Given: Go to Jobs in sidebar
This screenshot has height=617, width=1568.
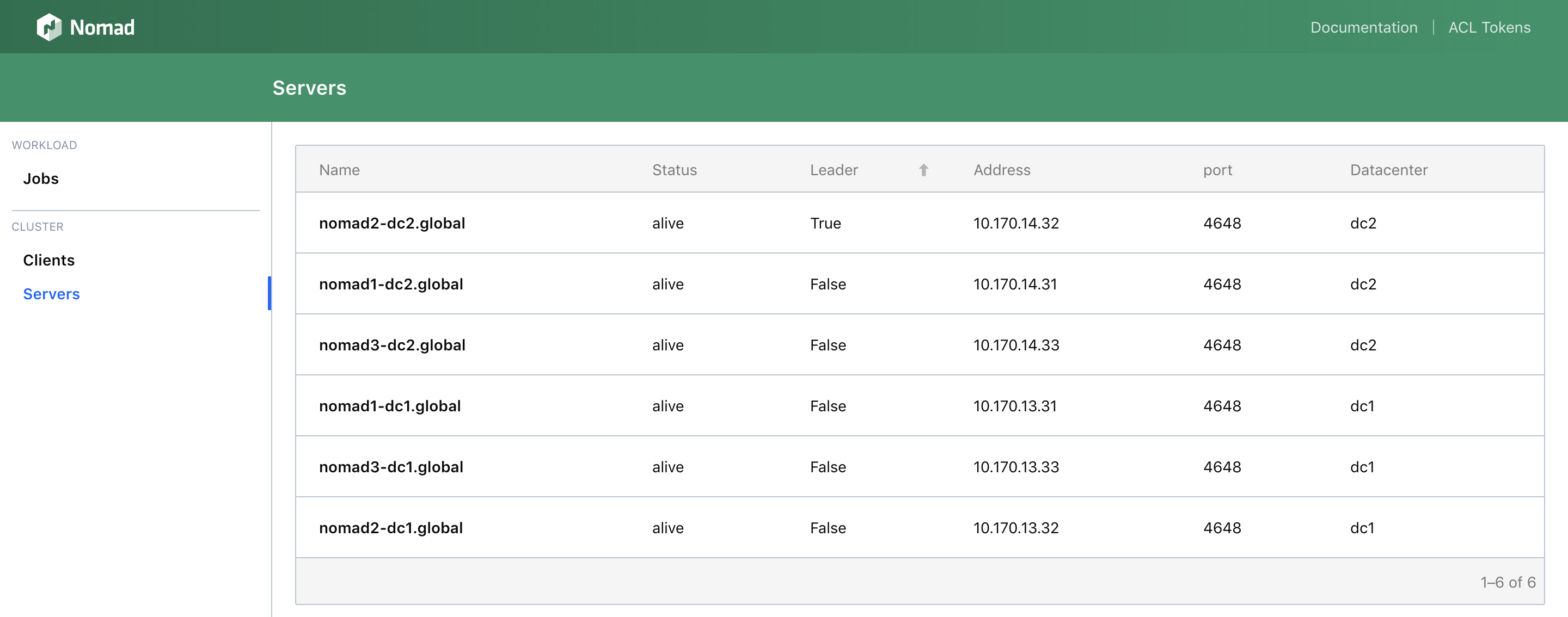Looking at the screenshot, I should point(41,178).
